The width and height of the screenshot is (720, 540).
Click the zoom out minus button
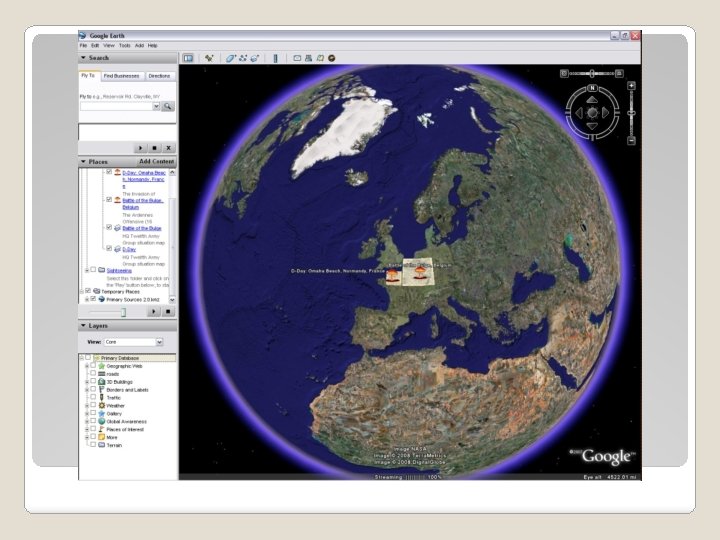click(x=631, y=141)
